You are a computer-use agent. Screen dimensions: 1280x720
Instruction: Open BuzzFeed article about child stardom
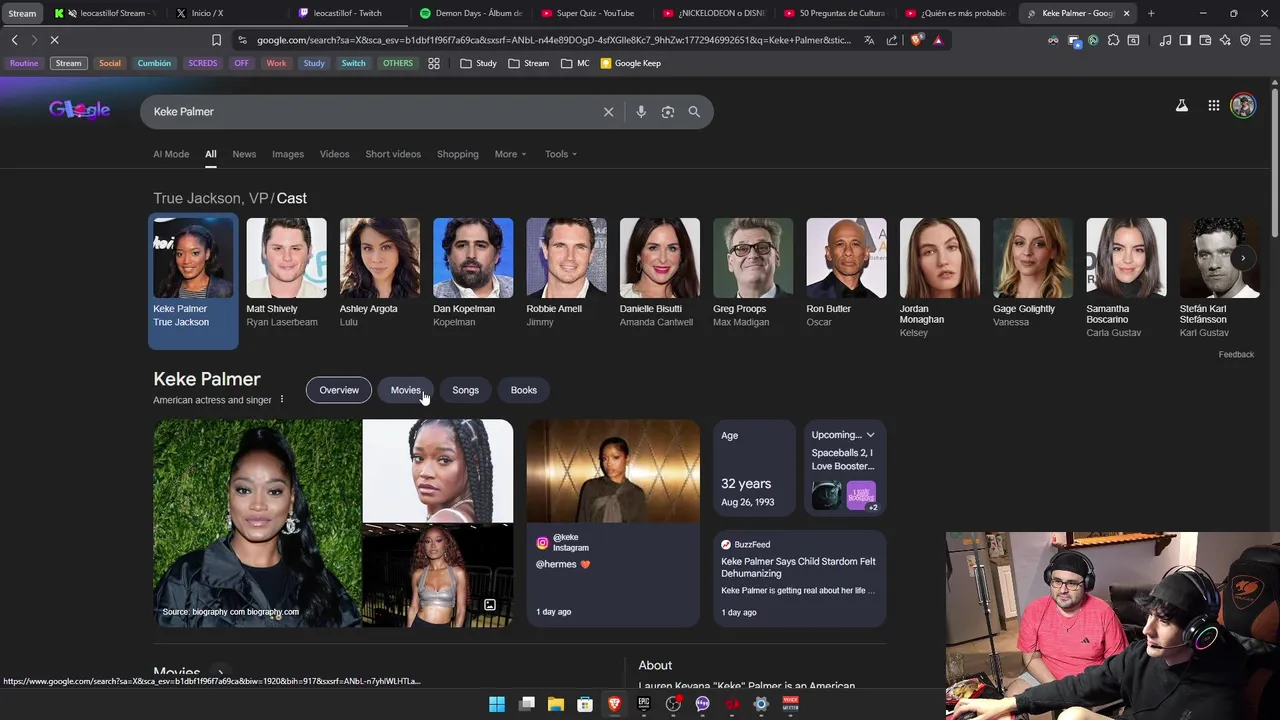(x=799, y=578)
